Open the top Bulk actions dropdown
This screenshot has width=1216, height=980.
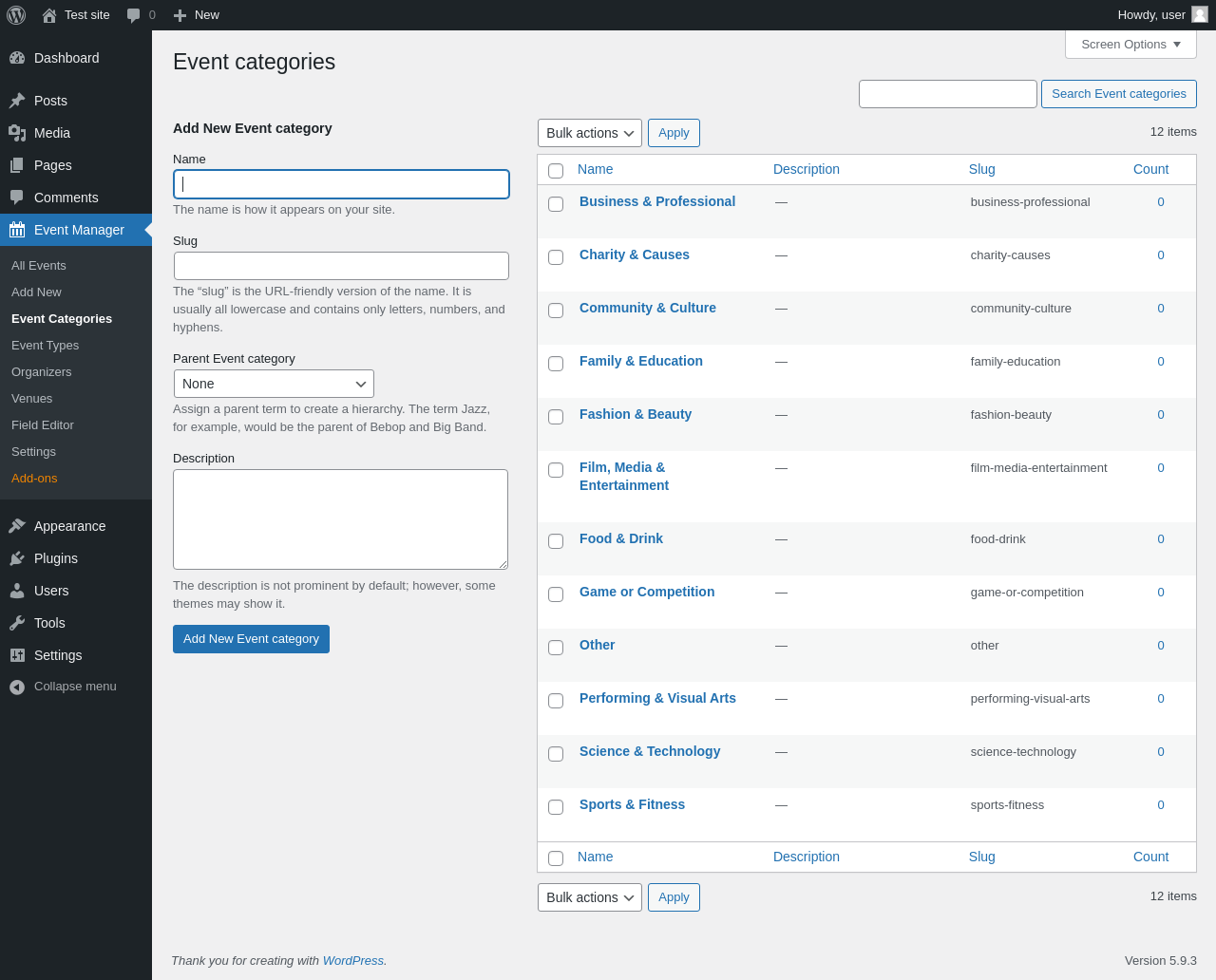coord(589,133)
